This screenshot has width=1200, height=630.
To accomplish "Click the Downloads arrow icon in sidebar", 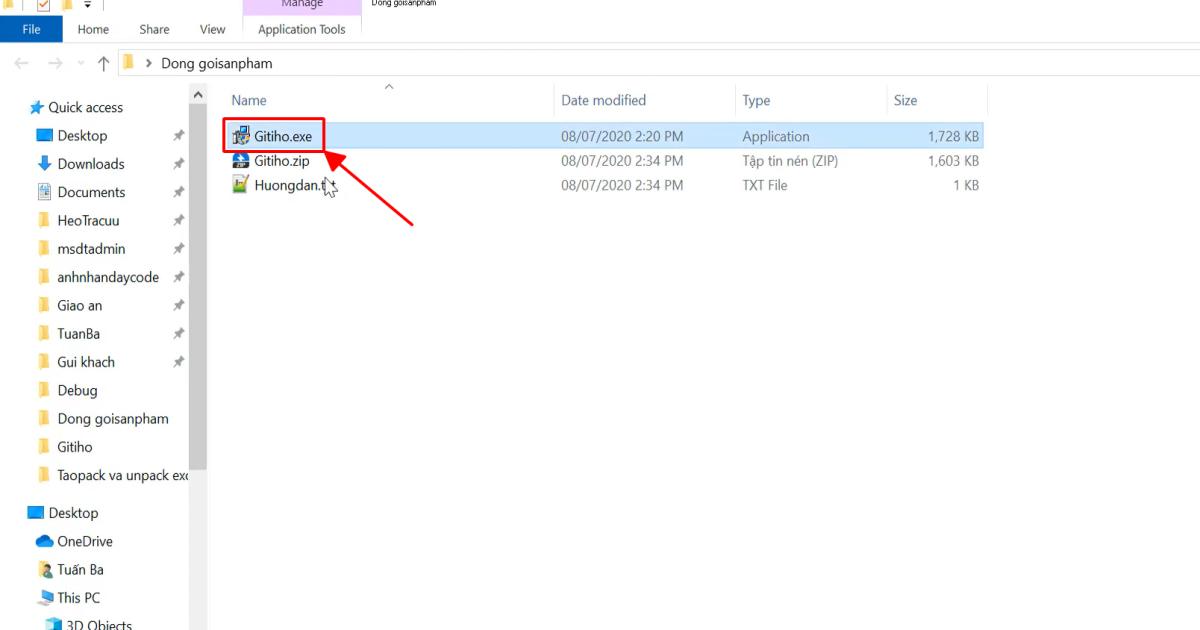I will tap(44, 164).
